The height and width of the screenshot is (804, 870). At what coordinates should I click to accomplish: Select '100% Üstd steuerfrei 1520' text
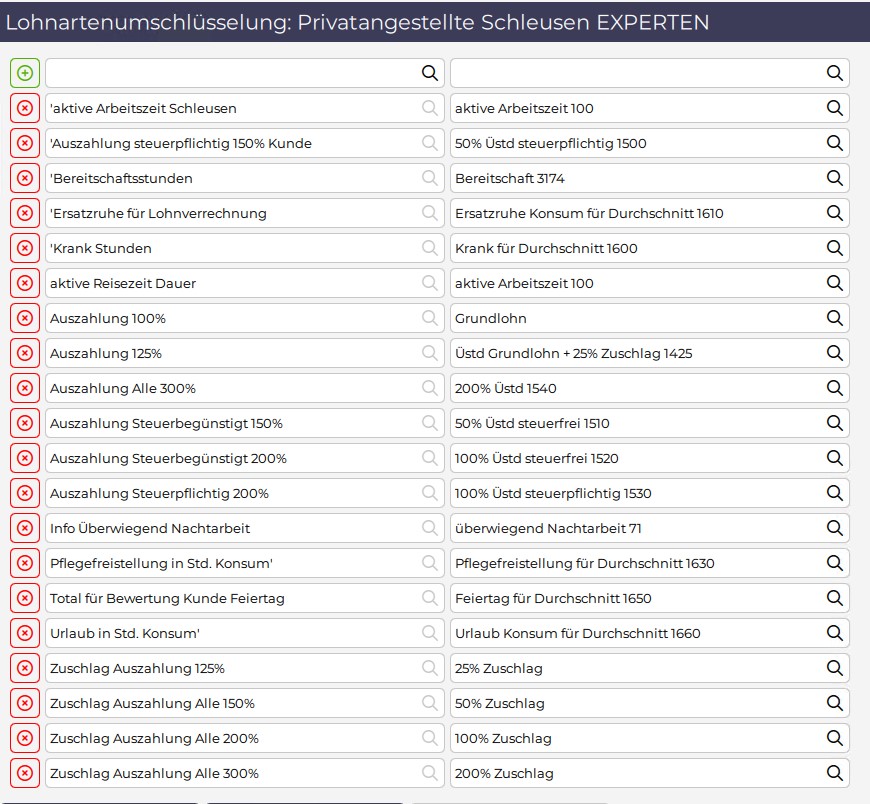[x=537, y=458]
